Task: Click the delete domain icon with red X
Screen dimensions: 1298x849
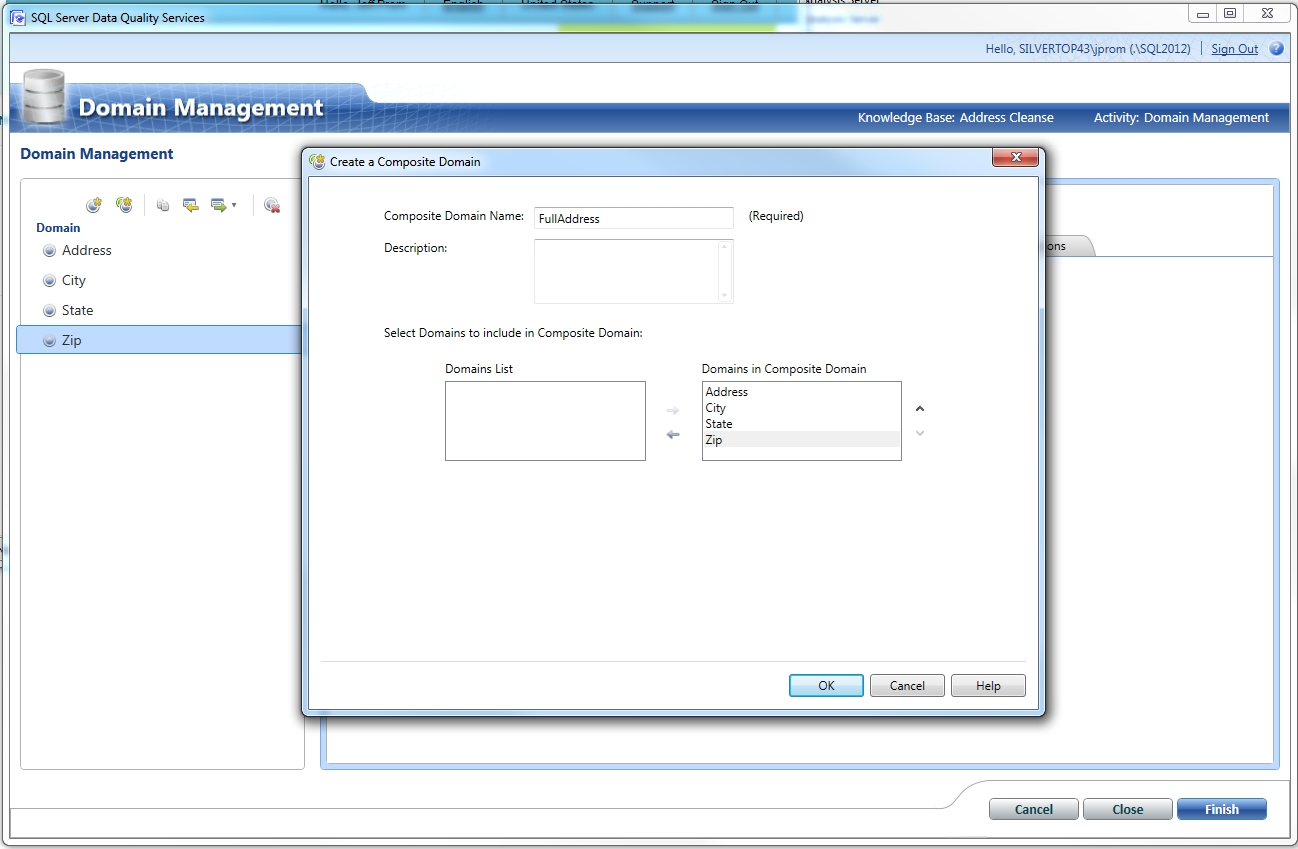Action: point(272,205)
